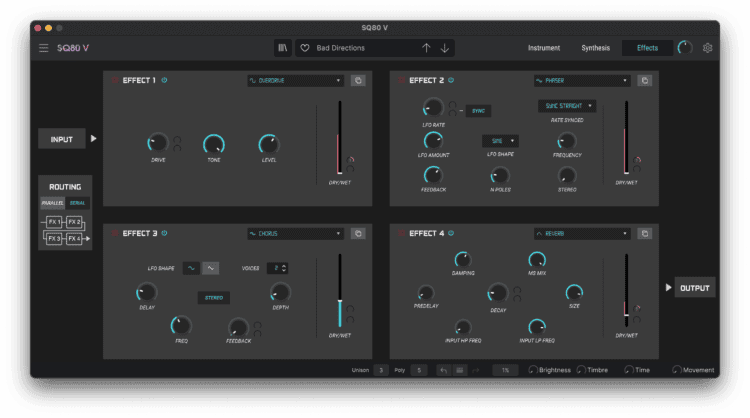The width and height of the screenshot is (750, 418).
Task: Click the redo arrow in bottom bar
Action: coord(475,370)
